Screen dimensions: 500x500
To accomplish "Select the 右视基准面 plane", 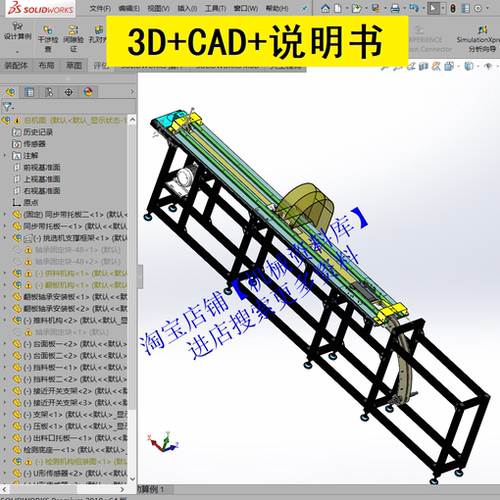I will (x=37, y=191).
